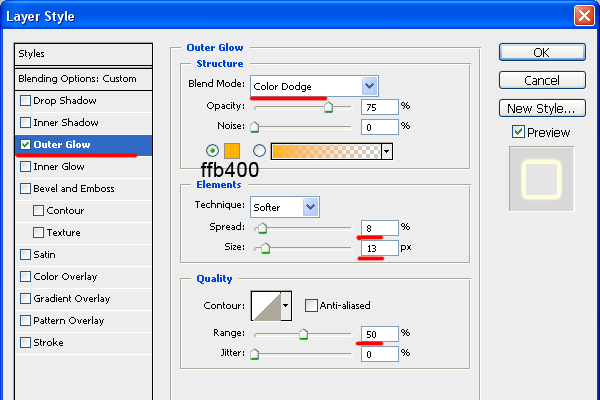This screenshot has width=600, height=400.
Task: Close the Layer Style dialog
Action: pos(584,16)
